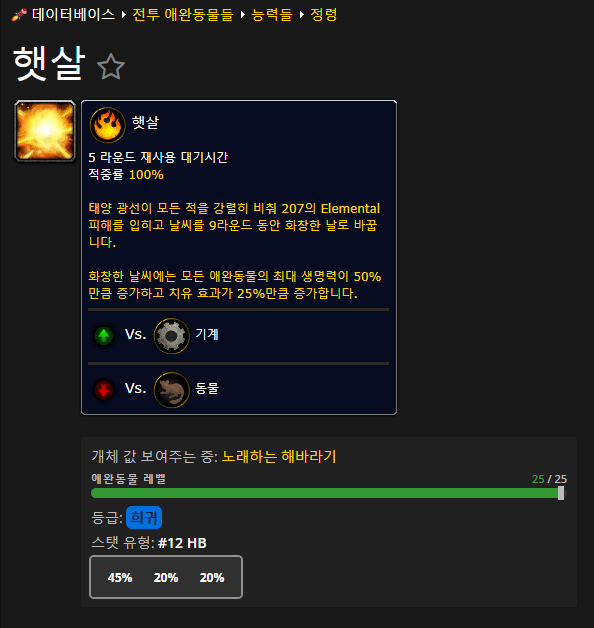The height and width of the screenshot is (628, 594).
Task: Open the 전투 애완동물들 breadcrumb
Action: 183,15
